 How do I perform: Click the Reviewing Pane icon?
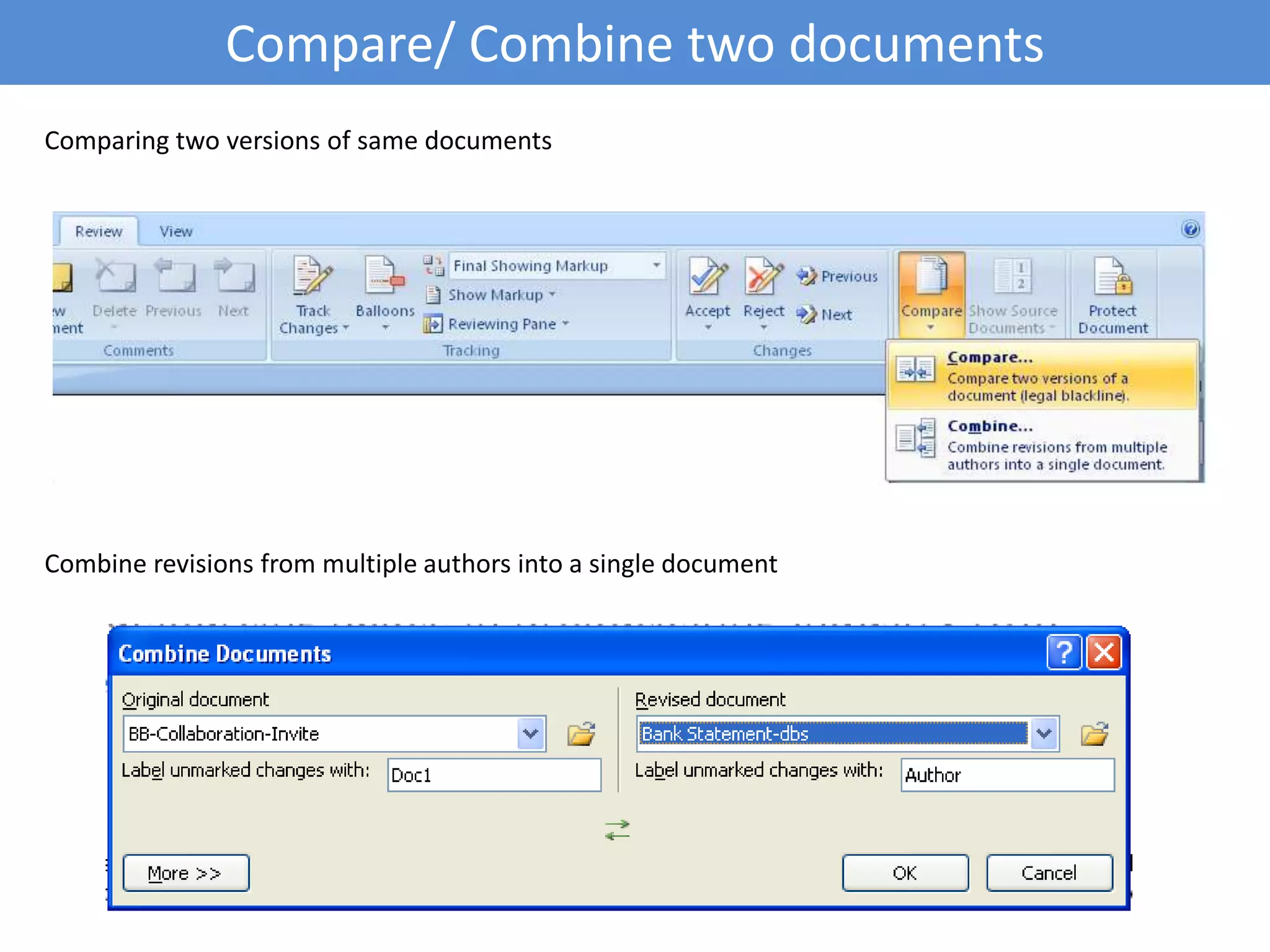433,324
